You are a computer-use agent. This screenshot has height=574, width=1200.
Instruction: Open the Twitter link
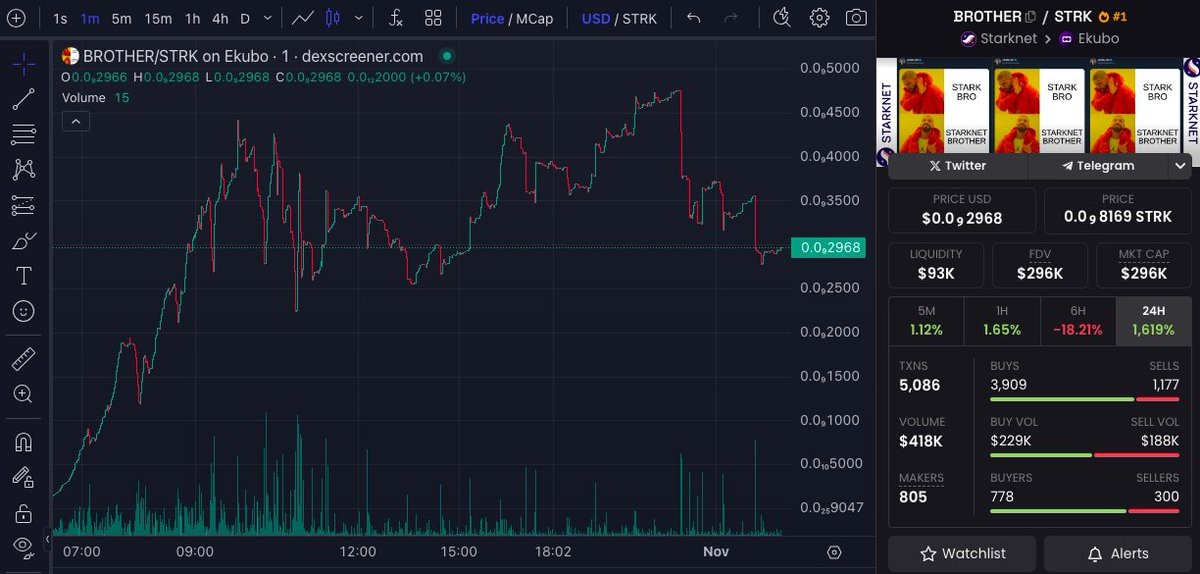tap(958, 166)
